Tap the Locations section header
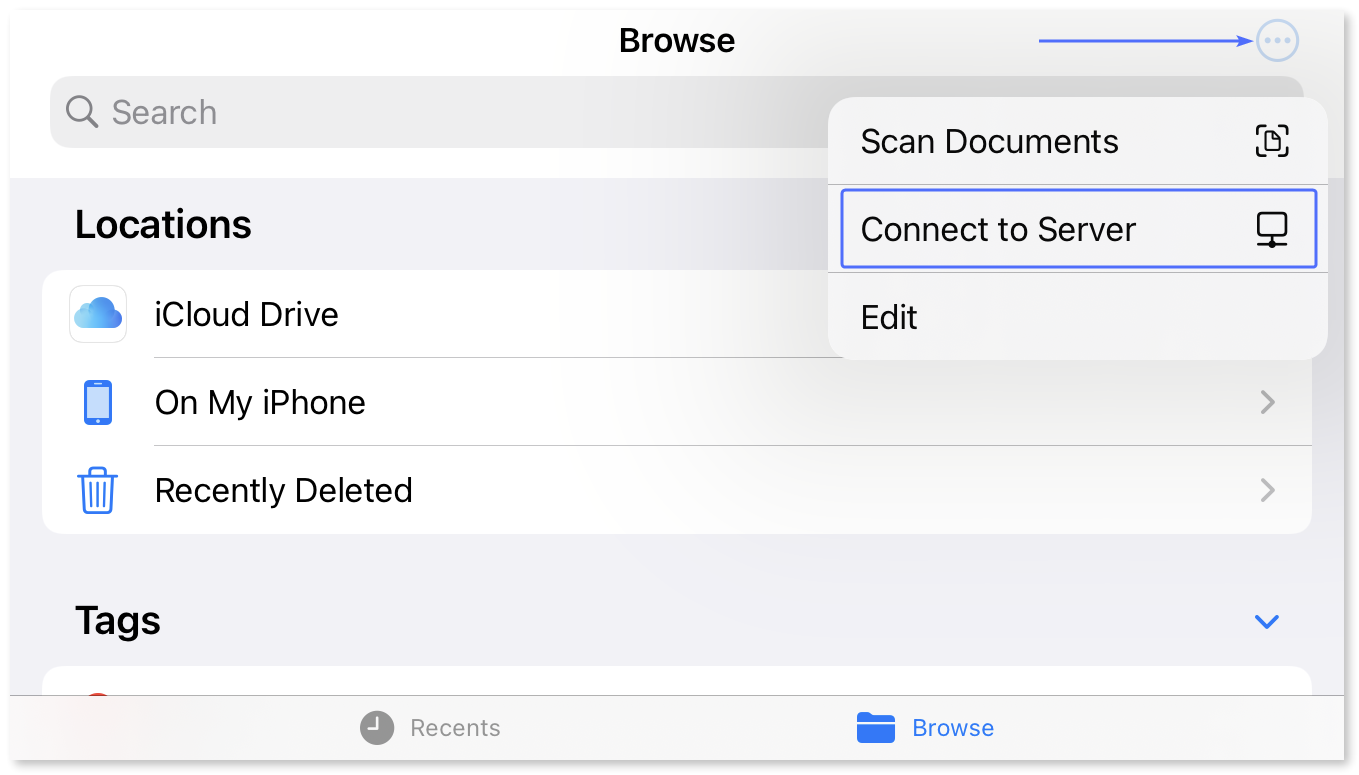This screenshot has width=1359, height=775. pyautogui.click(x=163, y=224)
